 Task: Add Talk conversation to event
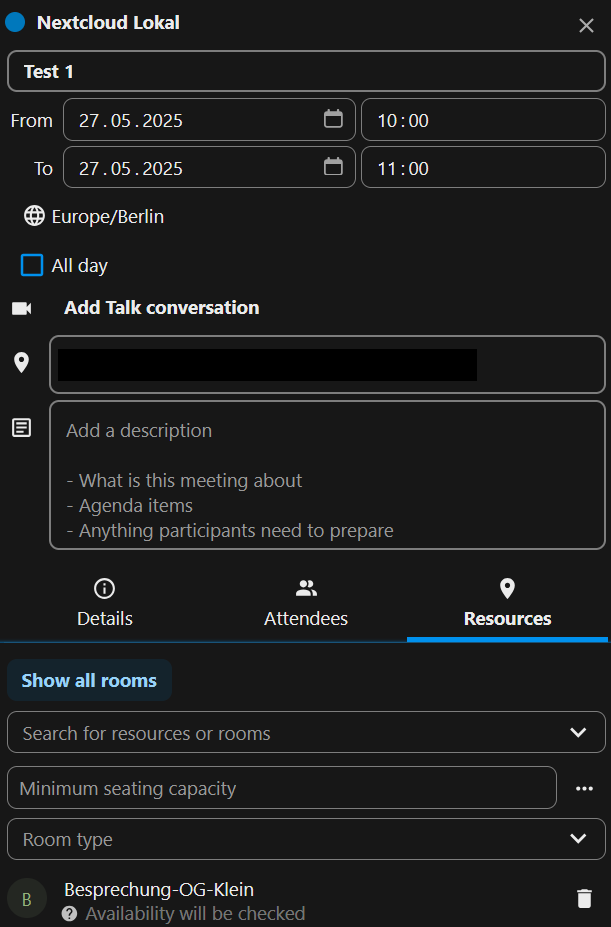[161, 307]
